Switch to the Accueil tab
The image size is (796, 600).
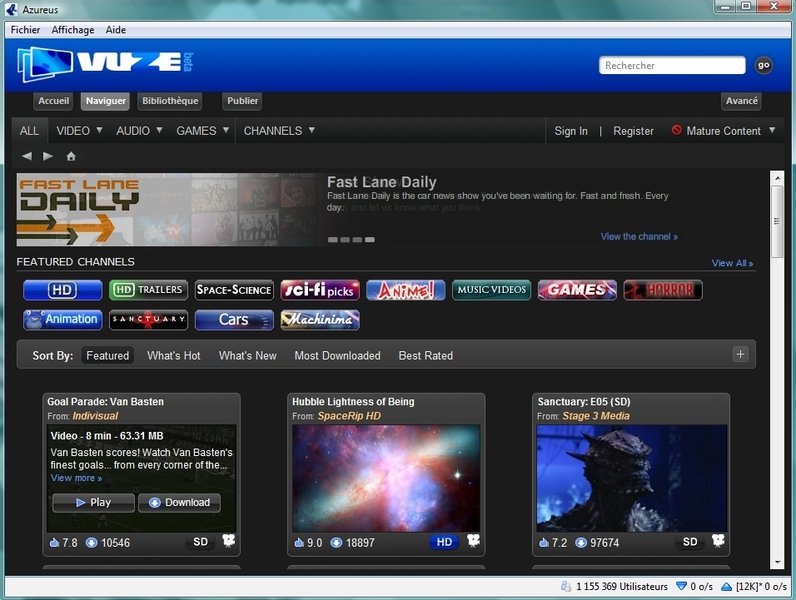[53, 101]
